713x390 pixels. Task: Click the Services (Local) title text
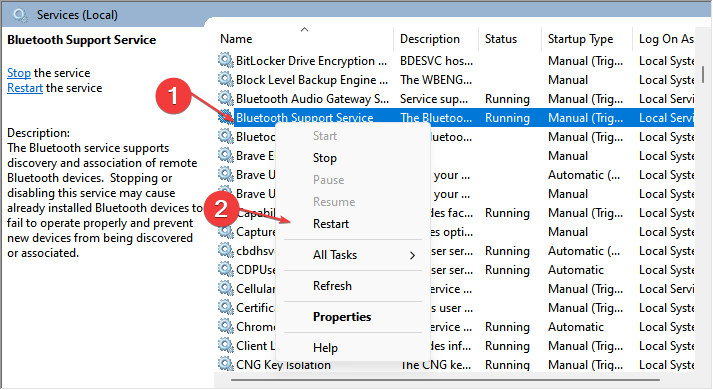(x=77, y=15)
